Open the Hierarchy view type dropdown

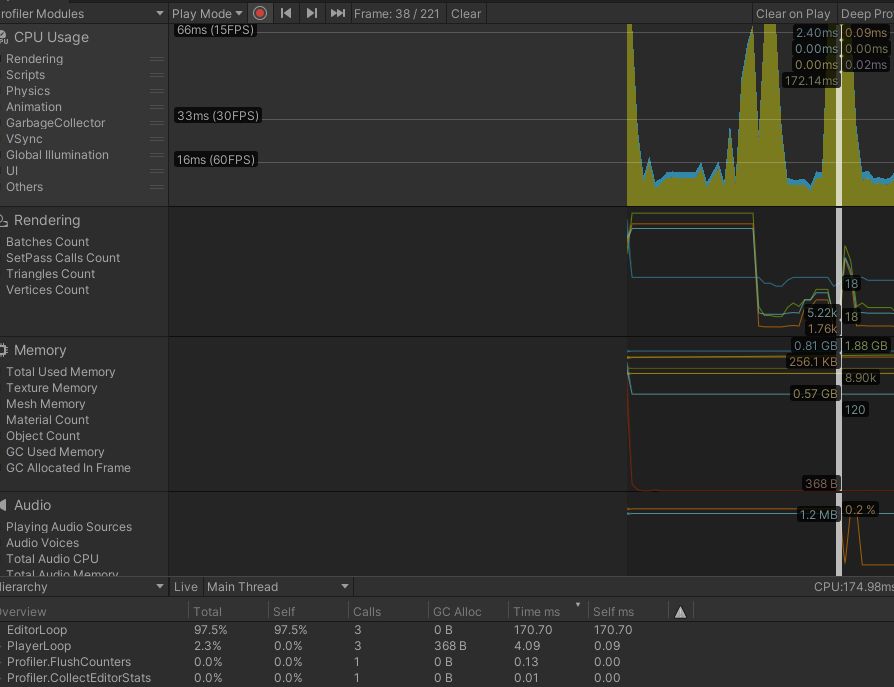pyautogui.click(x=82, y=587)
